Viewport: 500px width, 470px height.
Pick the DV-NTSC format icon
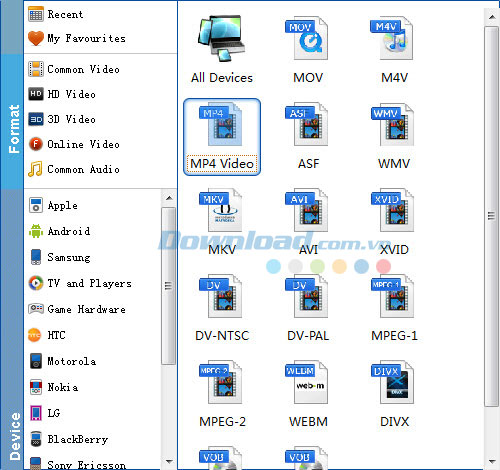point(221,296)
